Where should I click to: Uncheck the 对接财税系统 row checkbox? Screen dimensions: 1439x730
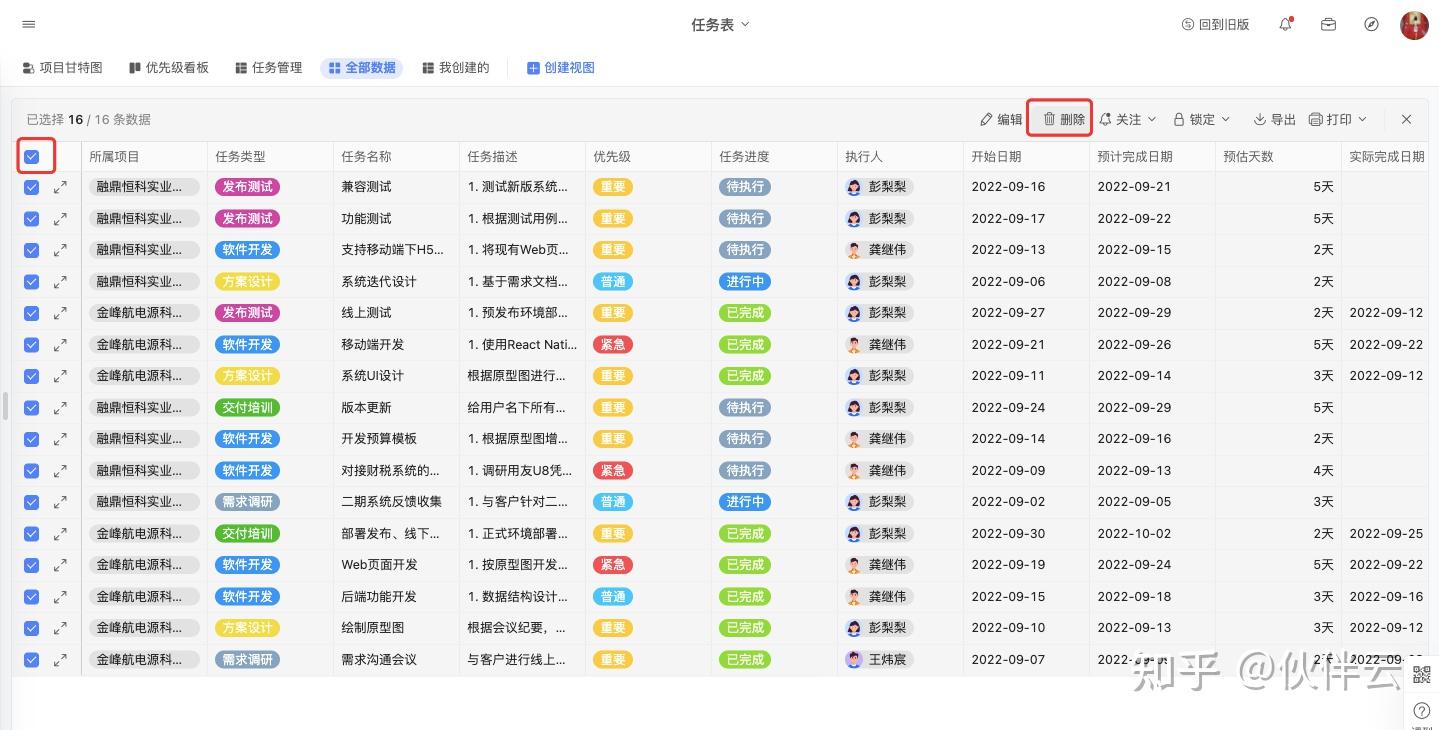31,470
